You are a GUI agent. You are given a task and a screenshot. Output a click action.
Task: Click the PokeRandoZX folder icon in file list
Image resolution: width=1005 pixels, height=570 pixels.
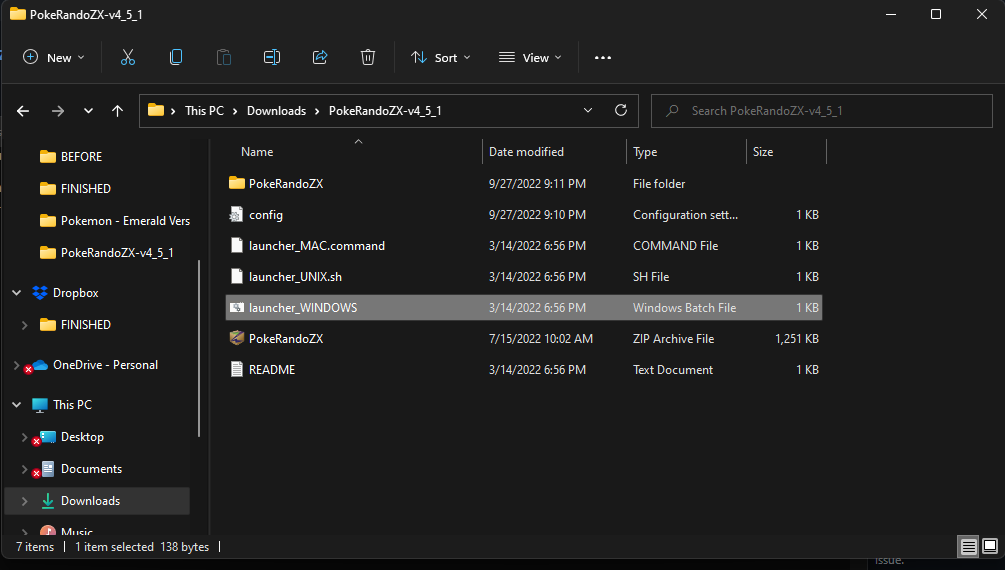click(x=237, y=183)
